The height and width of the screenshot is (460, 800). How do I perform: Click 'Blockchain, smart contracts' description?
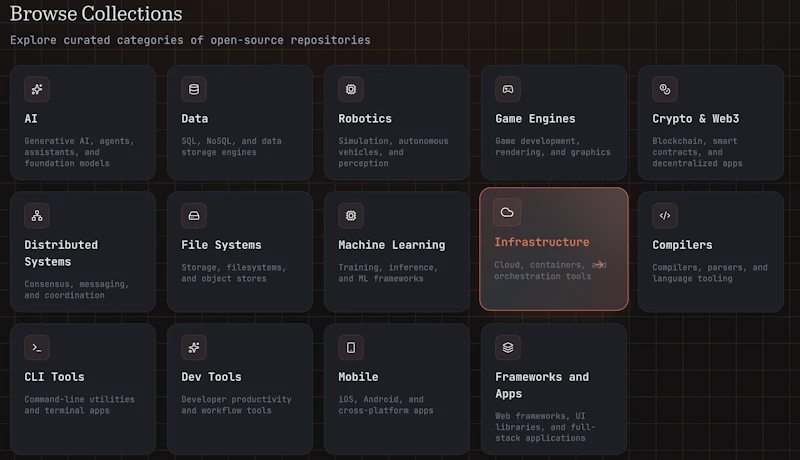coord(697,152)
